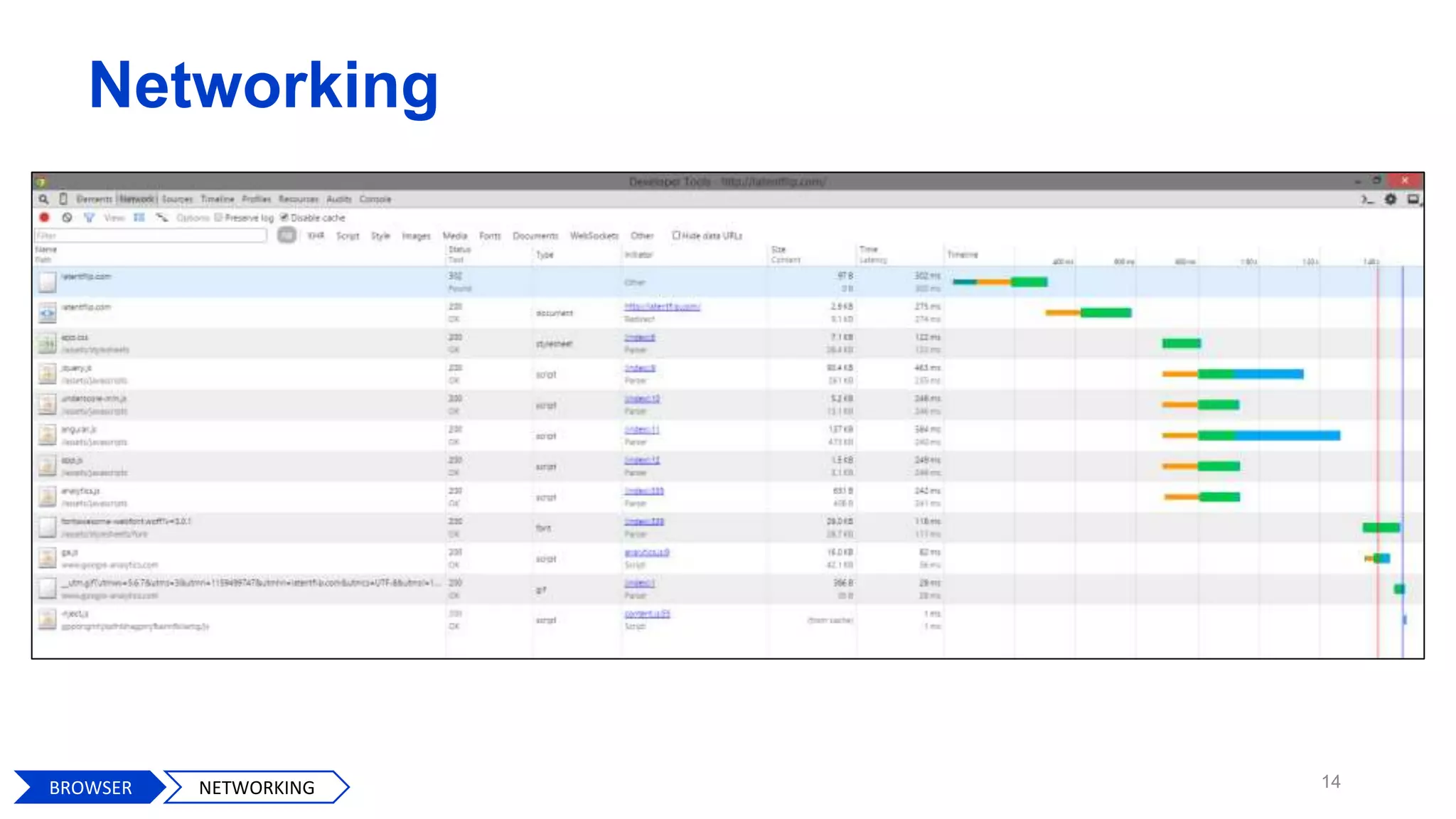1456x819 pixels.
Task: Open the Console tab
Action: pyautogui.click(x=375, y=200)
